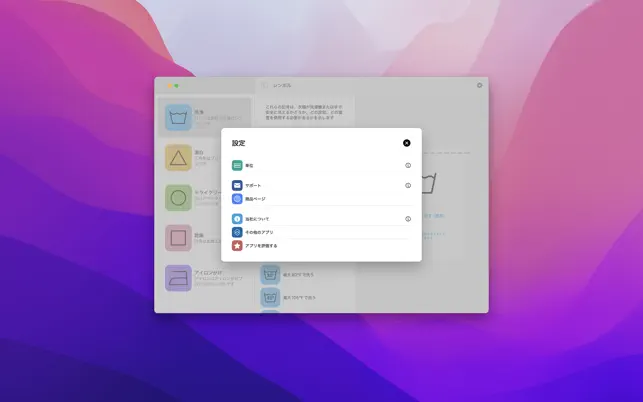643x402 pixels.
Task: Select the dry-clean circle category in sidebar
Action: tap(178, 198)
